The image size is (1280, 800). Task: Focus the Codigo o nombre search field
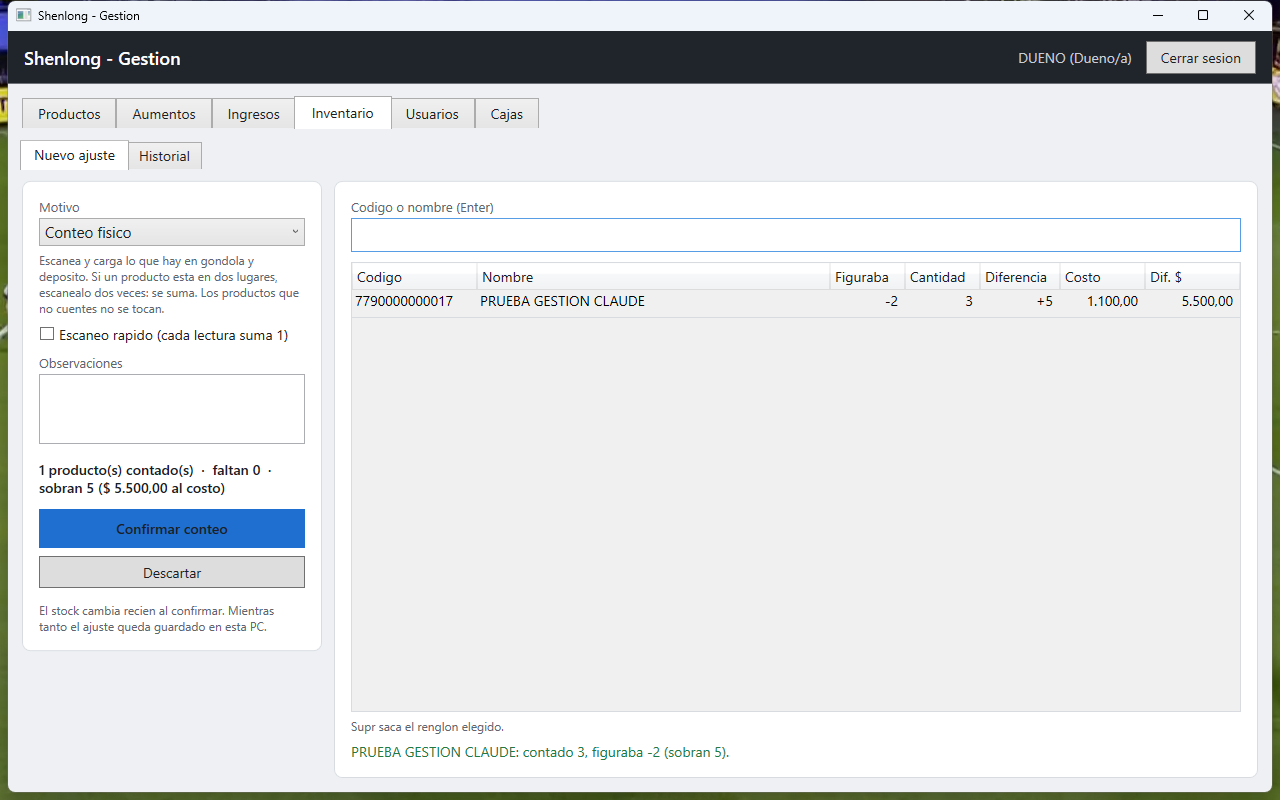(x=796, y=235)
